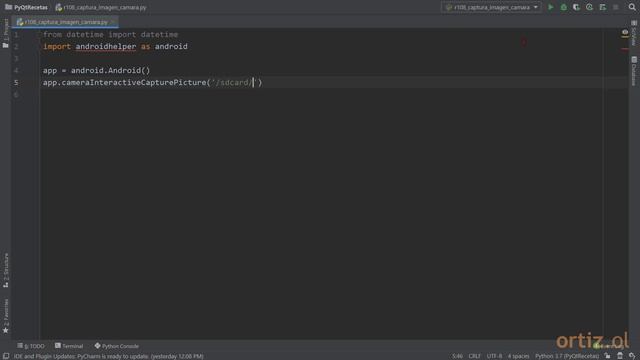The width and height of the screenshot is (640, 360).
Task: Open the Database tool window stripe
Action: click(x=634, y=71)
